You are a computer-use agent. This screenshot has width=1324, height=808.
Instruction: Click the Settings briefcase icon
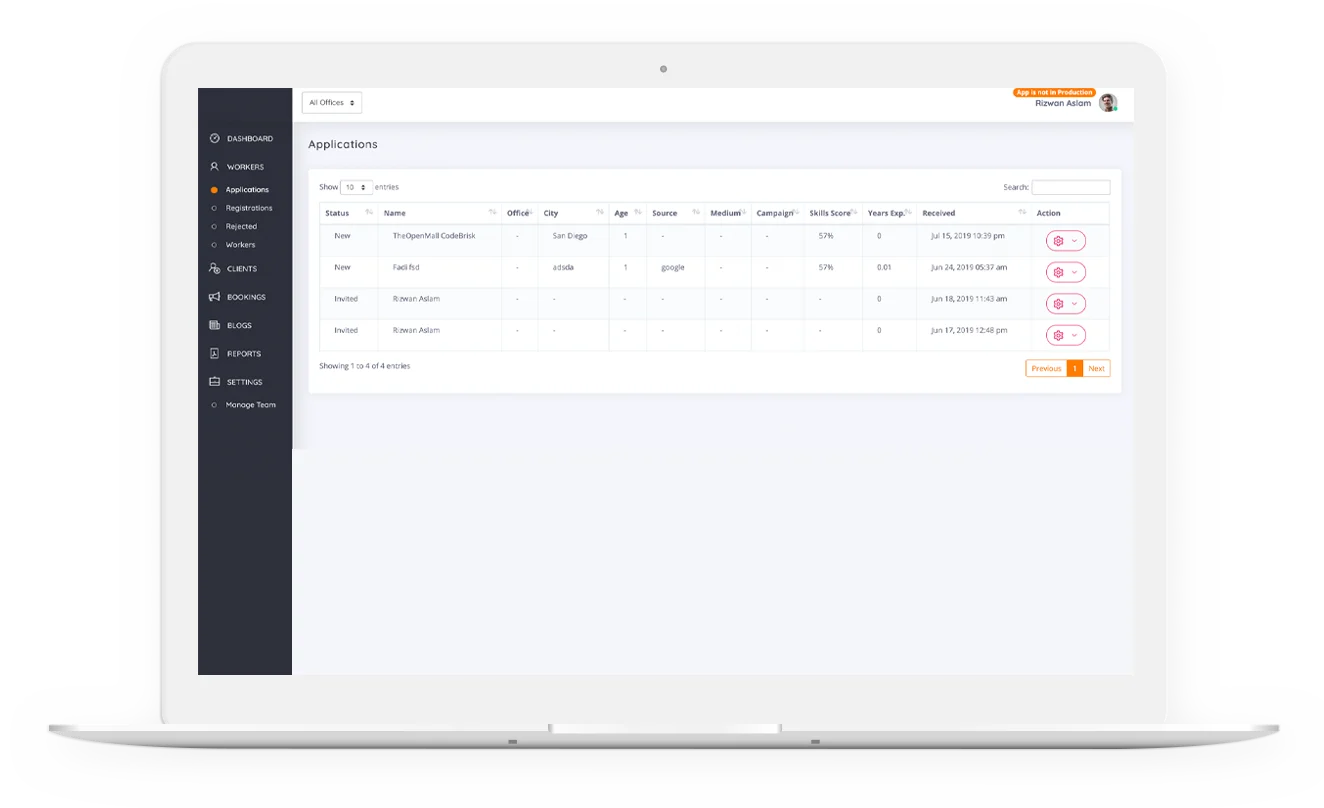click(214, 382)
